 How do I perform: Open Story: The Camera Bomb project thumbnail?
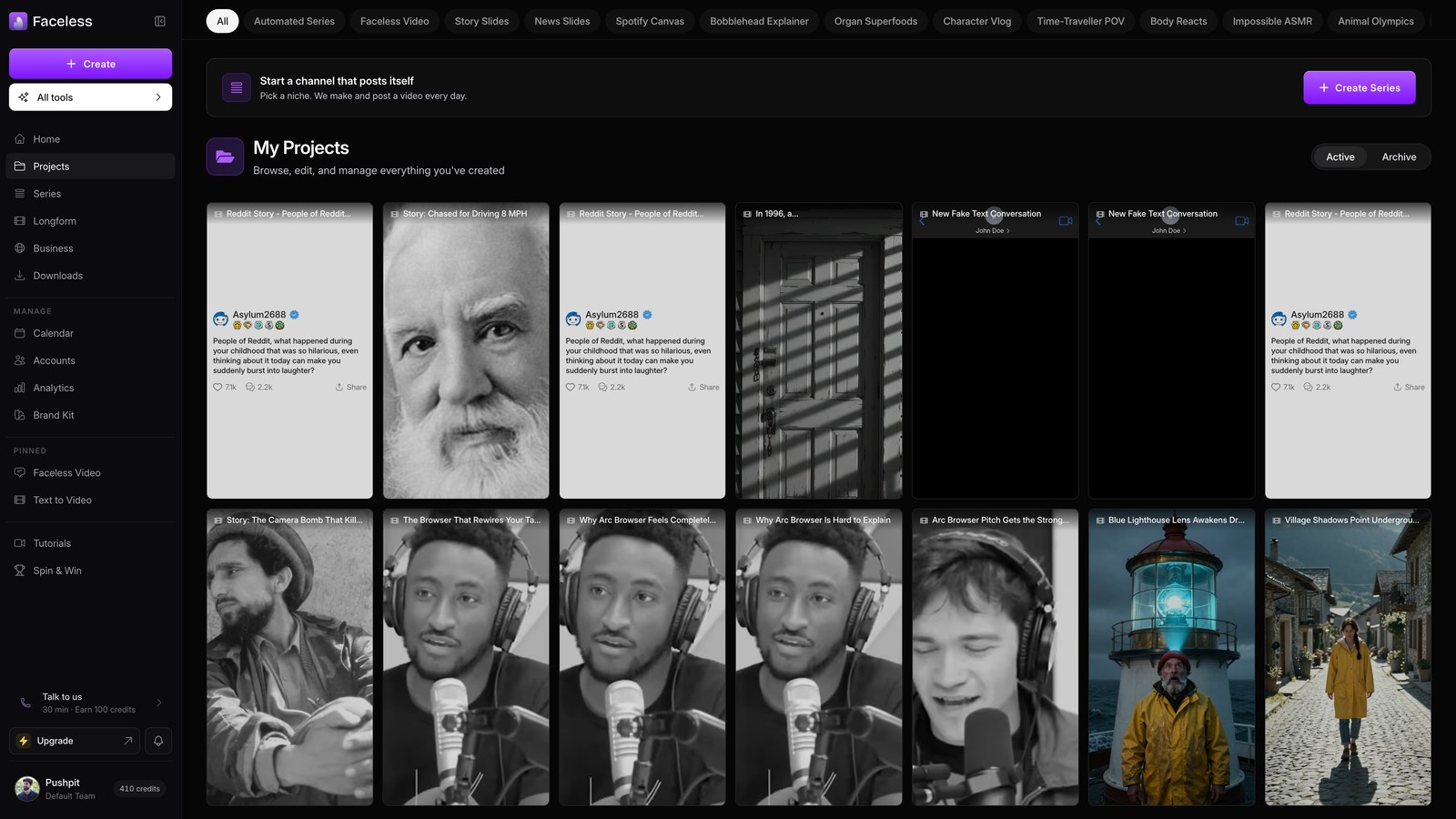point(289,657)
